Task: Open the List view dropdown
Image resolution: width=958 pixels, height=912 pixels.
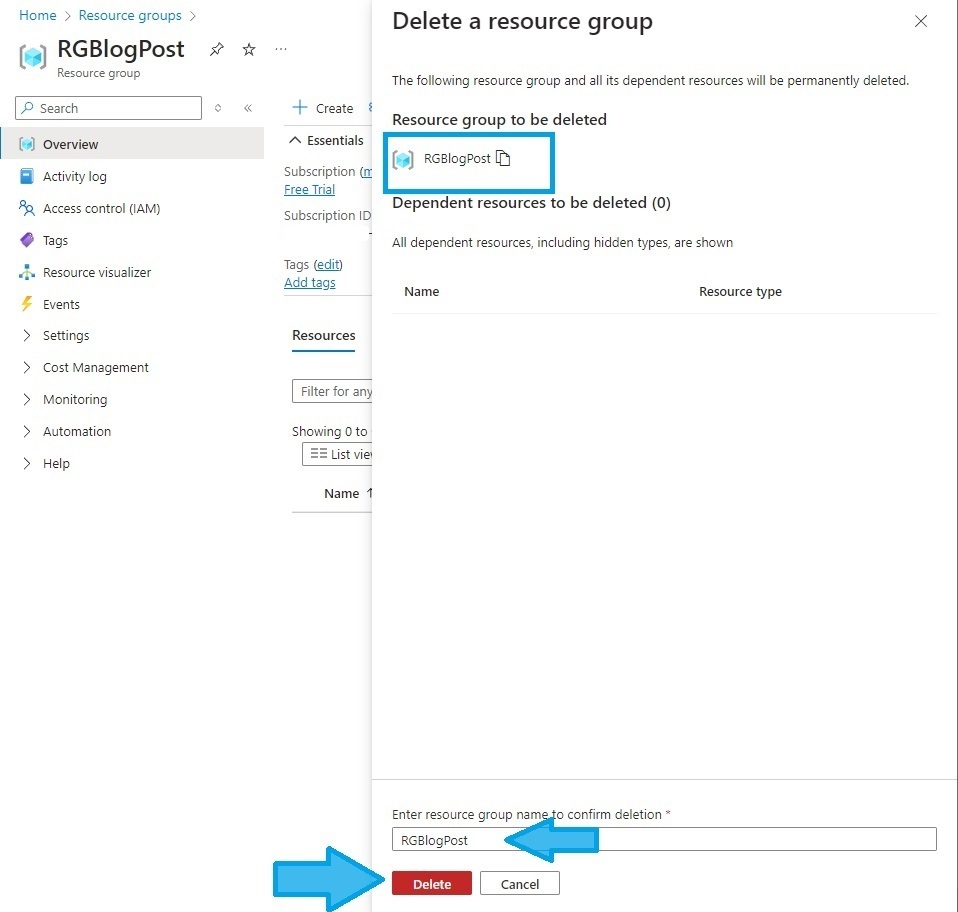Action: pyautogui.click(x=337, y=454)
